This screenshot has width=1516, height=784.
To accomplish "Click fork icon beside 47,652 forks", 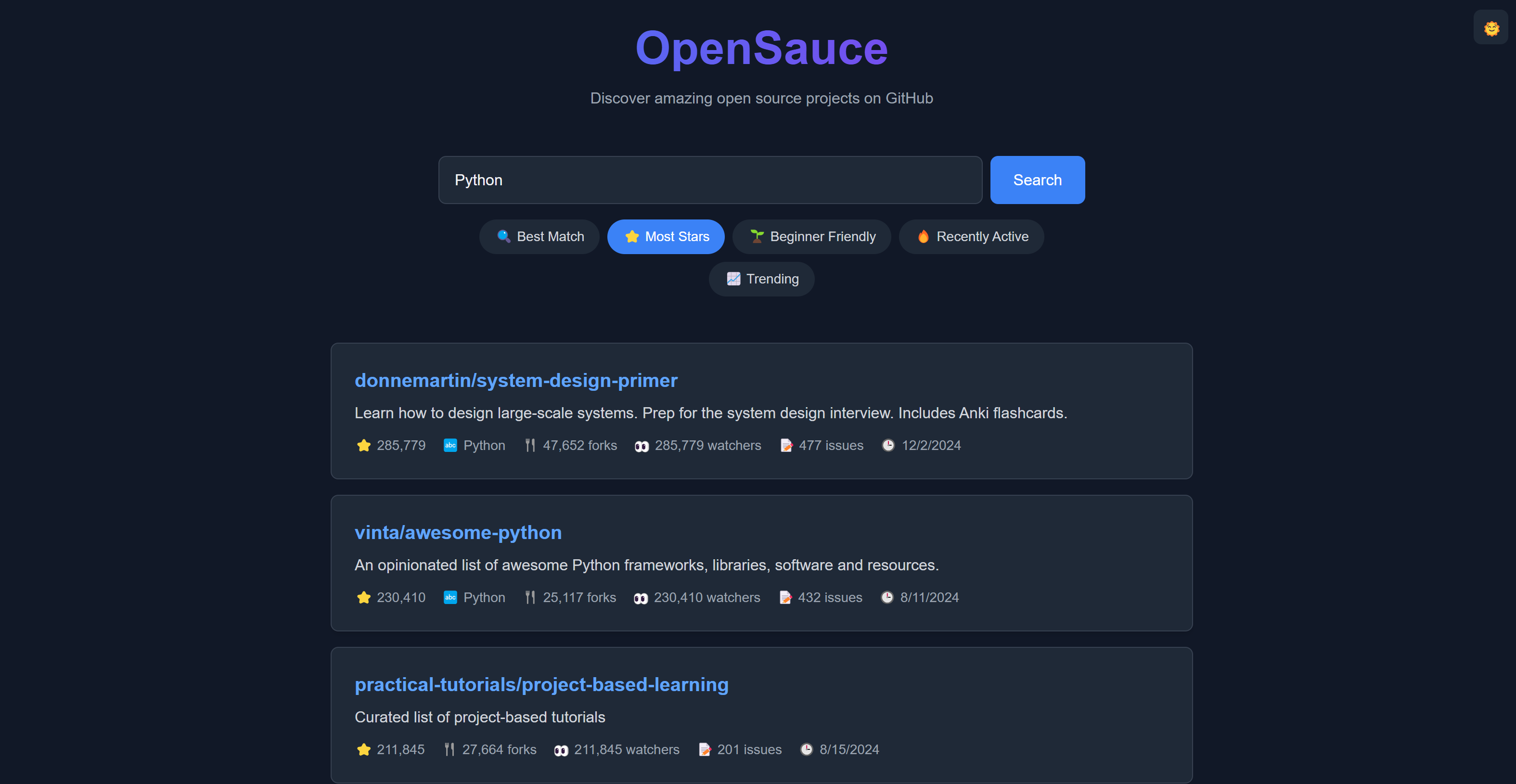I will [530, 445].
